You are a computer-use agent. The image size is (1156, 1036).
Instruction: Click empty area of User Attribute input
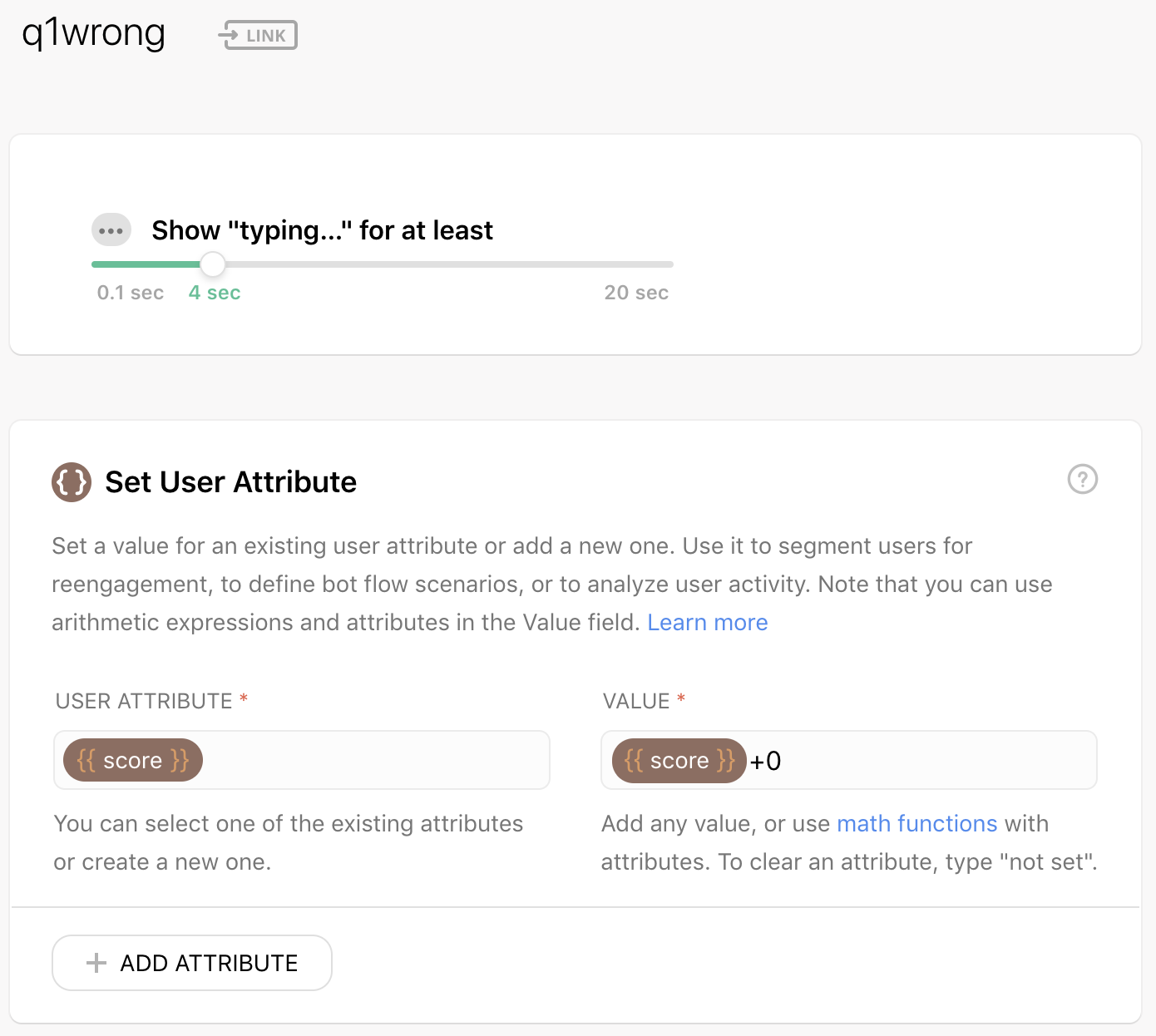coord(374,760)
